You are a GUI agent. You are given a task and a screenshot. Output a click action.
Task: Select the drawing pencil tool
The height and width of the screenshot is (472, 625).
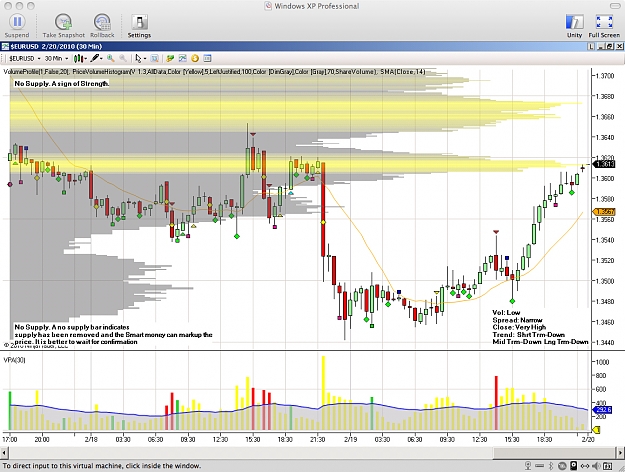pyautogui.click(x=94, y=59)
